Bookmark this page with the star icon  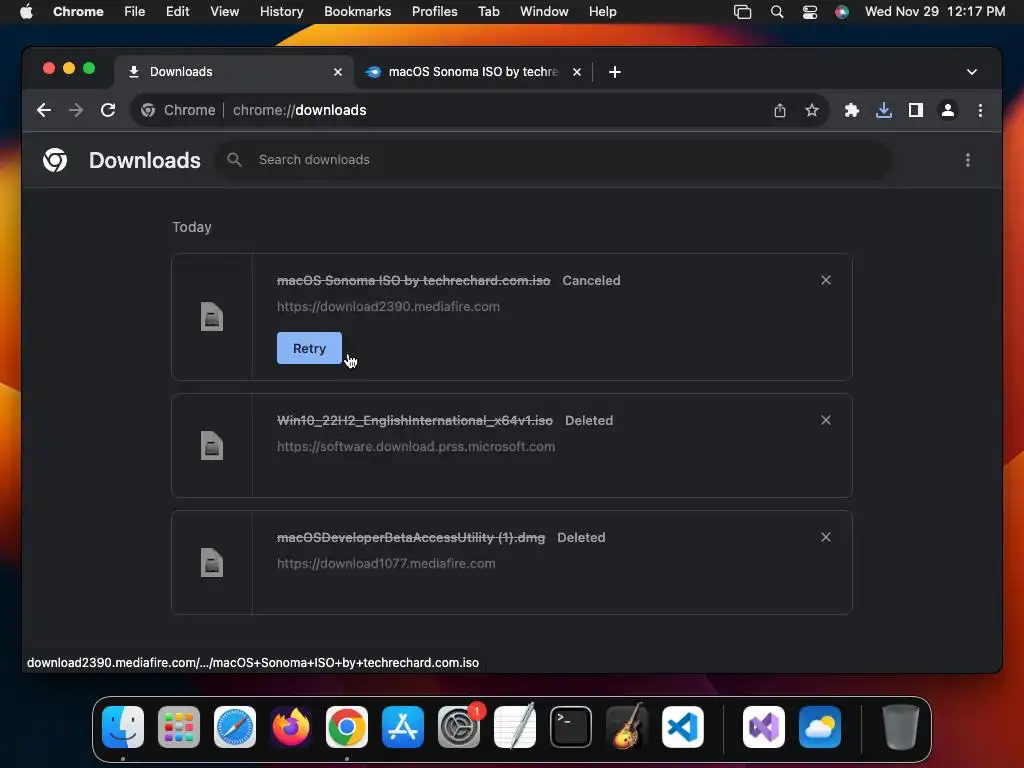[812, 110]
